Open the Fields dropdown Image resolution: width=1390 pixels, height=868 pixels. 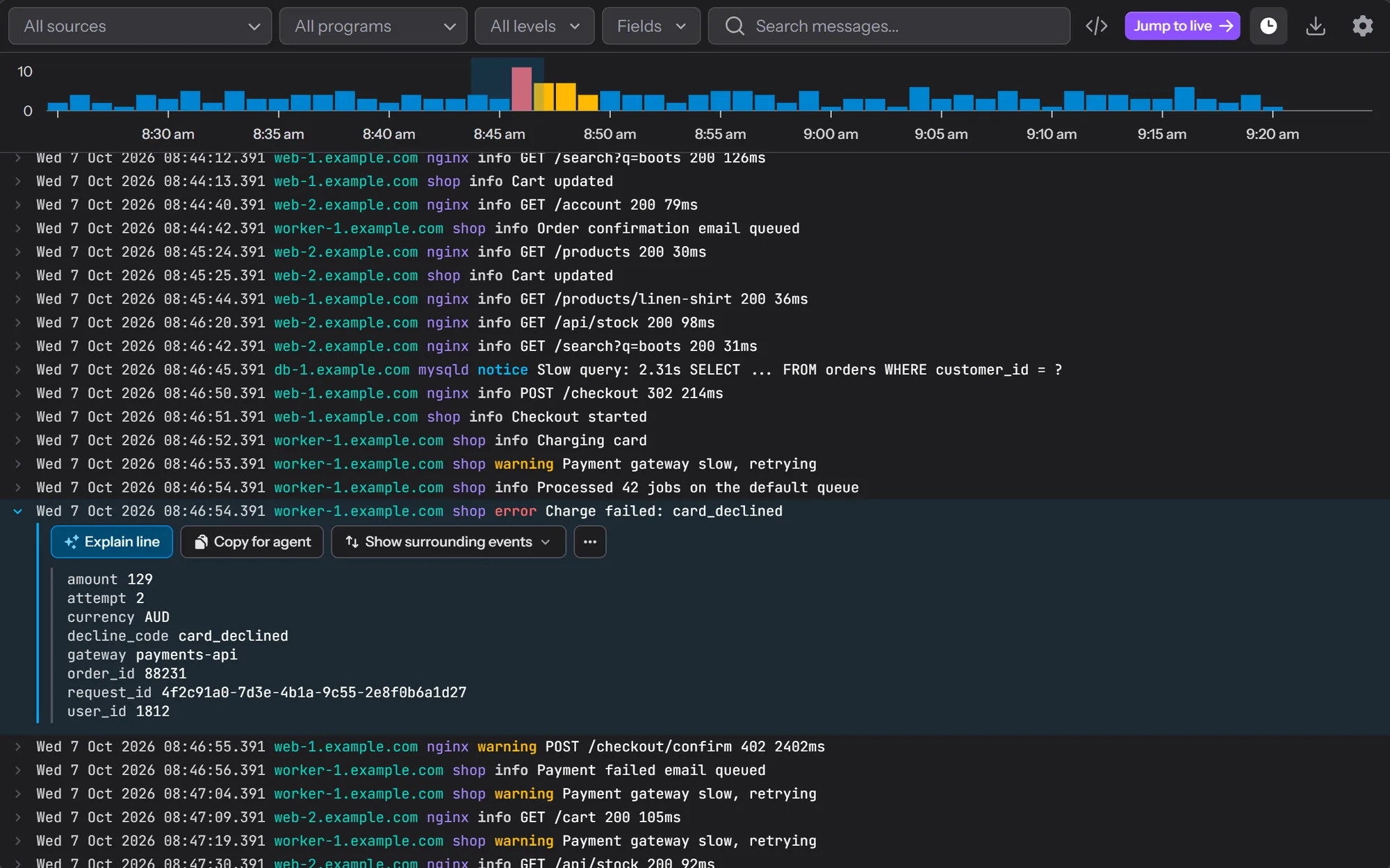[651, 26]
